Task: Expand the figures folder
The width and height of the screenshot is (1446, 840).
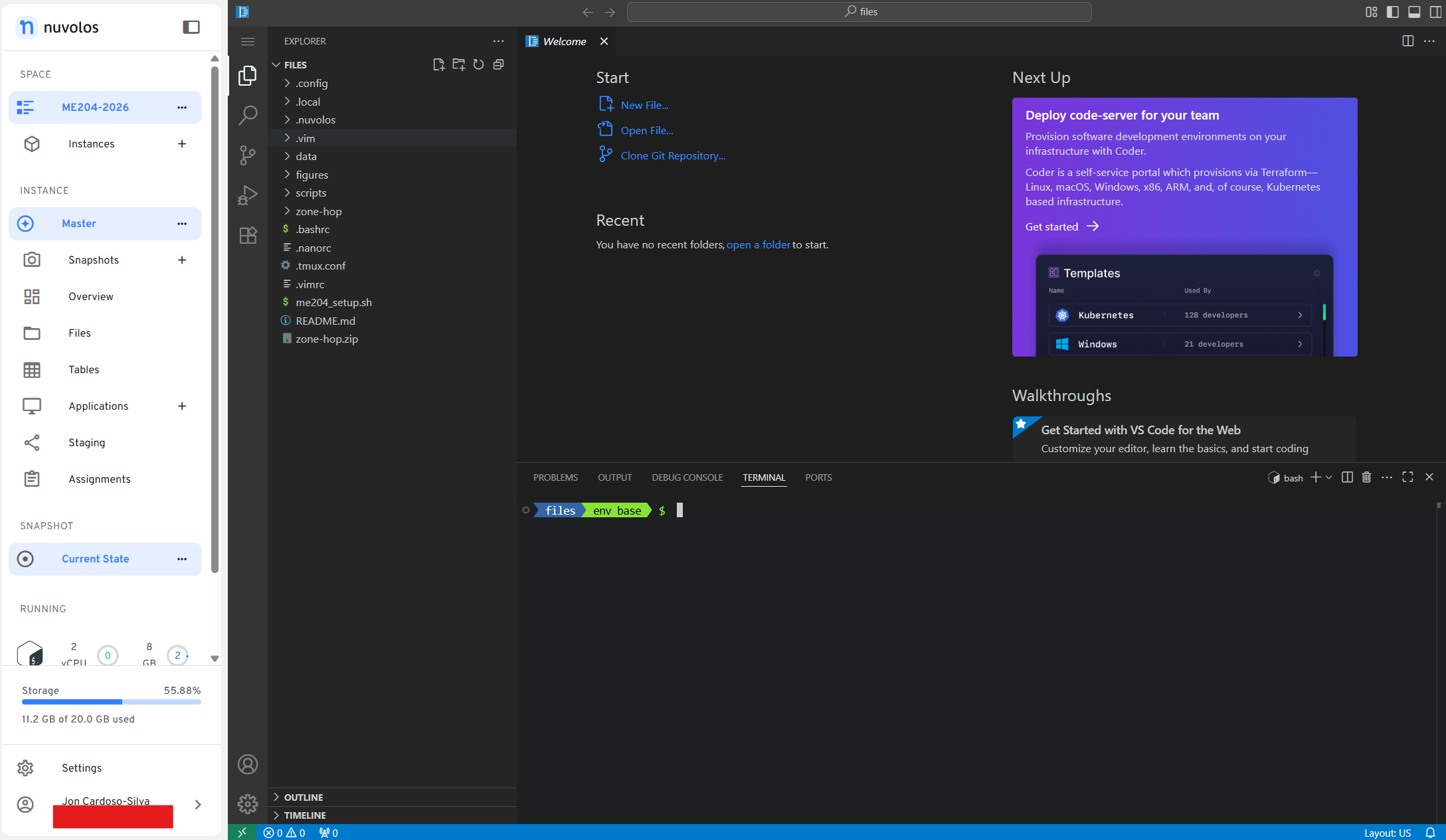Action: [x=392, y=175]
